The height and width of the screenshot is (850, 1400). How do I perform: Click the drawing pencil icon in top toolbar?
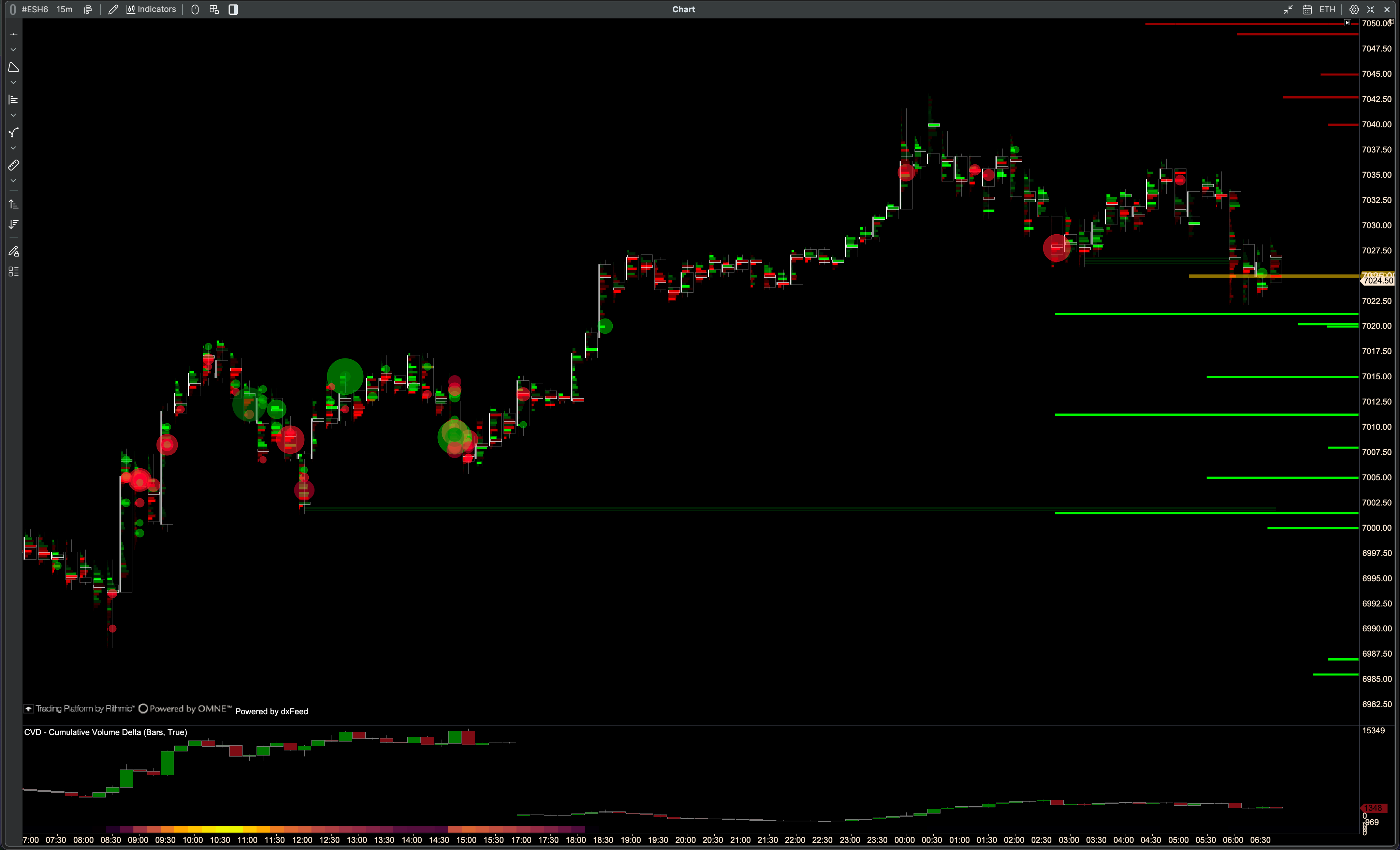point(113,9)
